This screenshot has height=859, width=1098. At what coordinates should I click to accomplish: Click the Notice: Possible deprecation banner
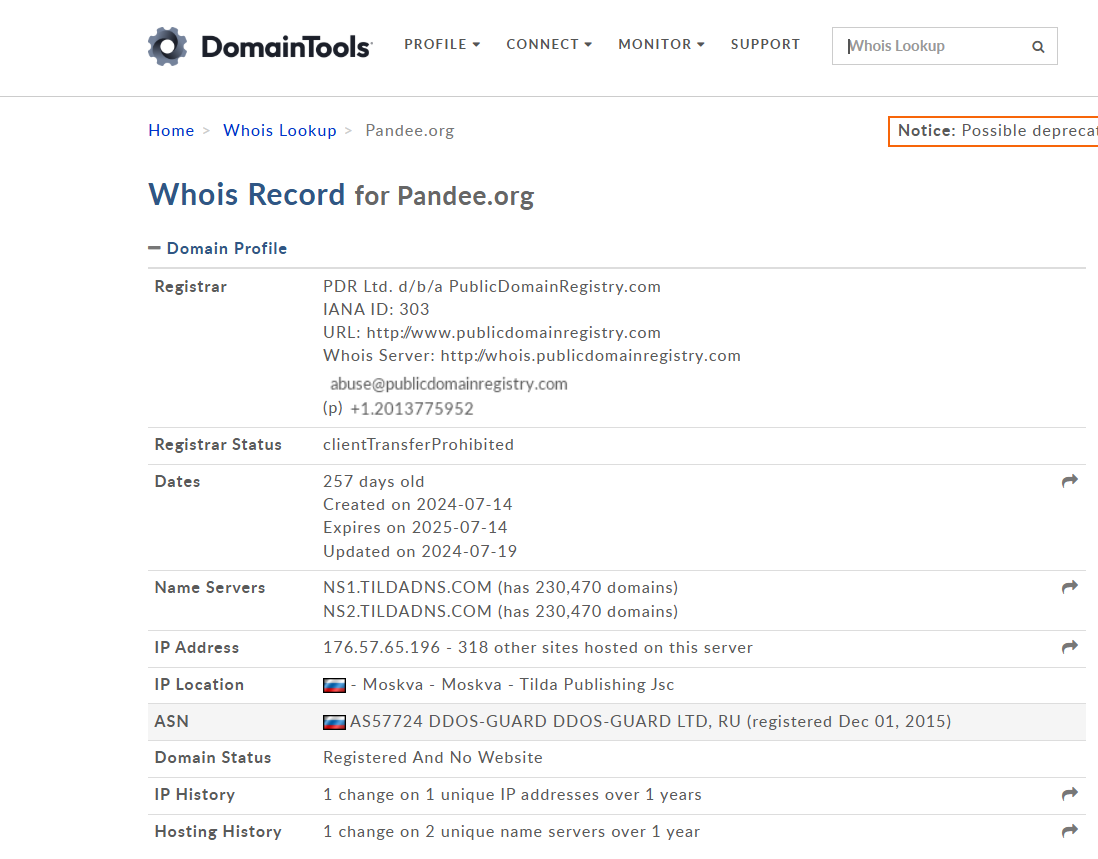[x=994, y=131]
